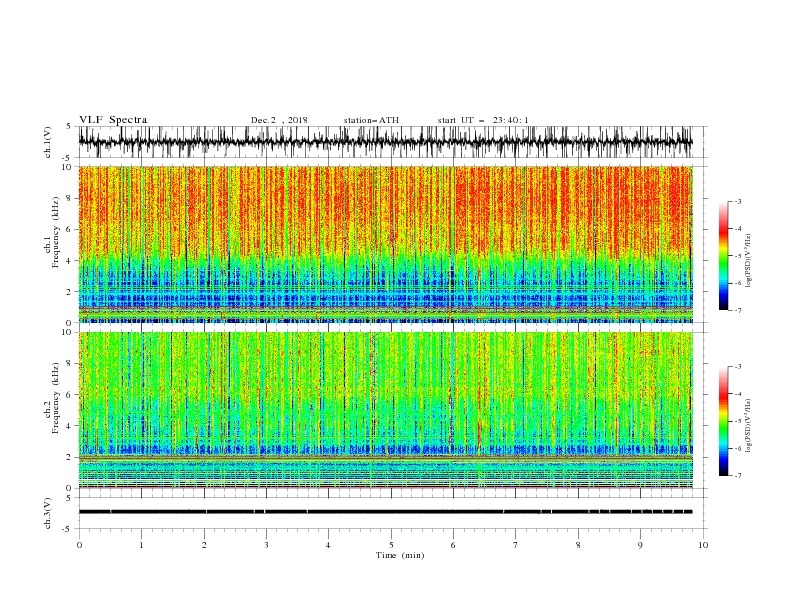Viewport: 792px width, 612px height.
Task: Click the ch.2 colorbar 'log(PSD)(V²/Hz)' label
Action: pyautogui.click(x=749, y=425)
